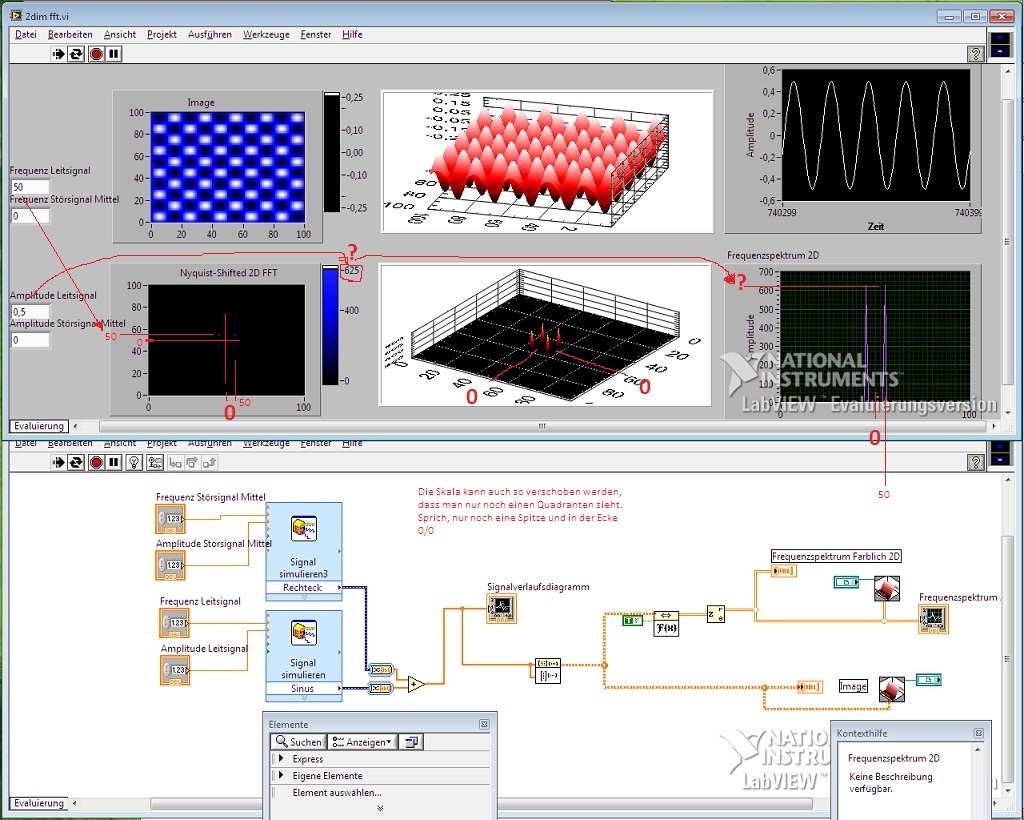This screenshot has height=820, width=1024.
Task: Open the Fenster menu in front panel window
Action: (x=315, y=35)
